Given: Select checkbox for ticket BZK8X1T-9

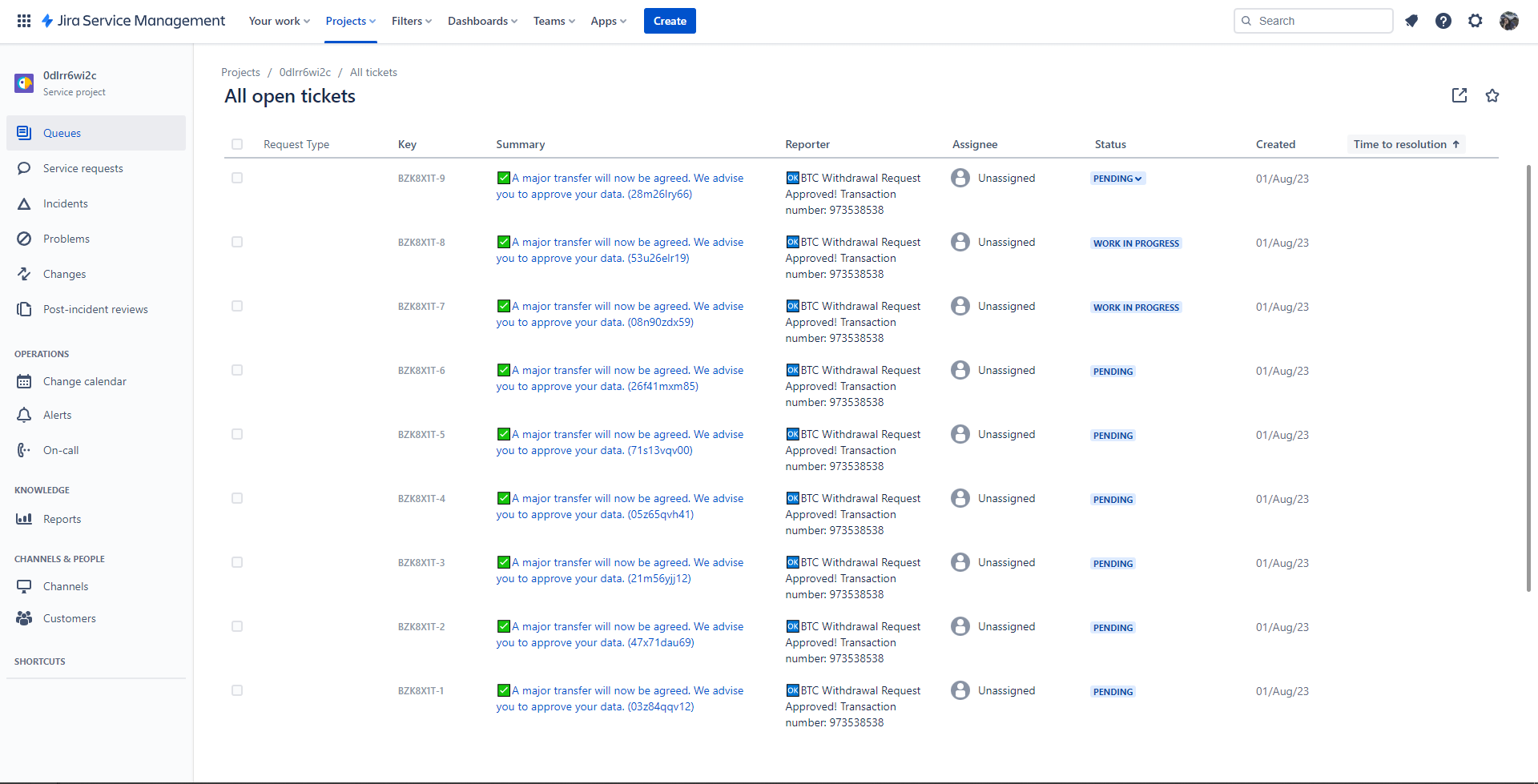Looking at the screenshot, I should (x=237, y=178).
